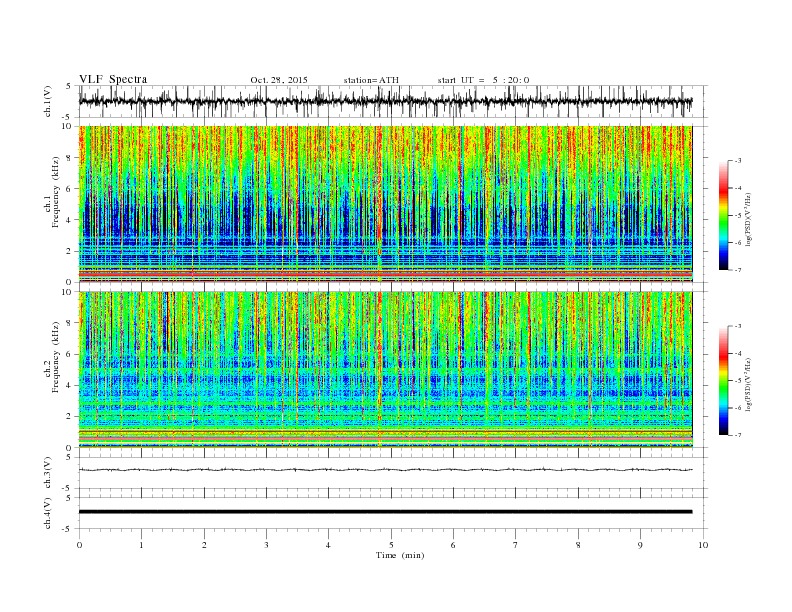Click the "-5" volt tick of ch.4 trace

(67, 529)
